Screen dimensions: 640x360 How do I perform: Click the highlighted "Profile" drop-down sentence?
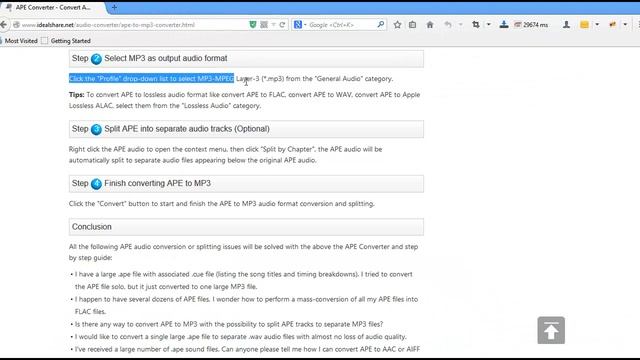pos(151,78)
